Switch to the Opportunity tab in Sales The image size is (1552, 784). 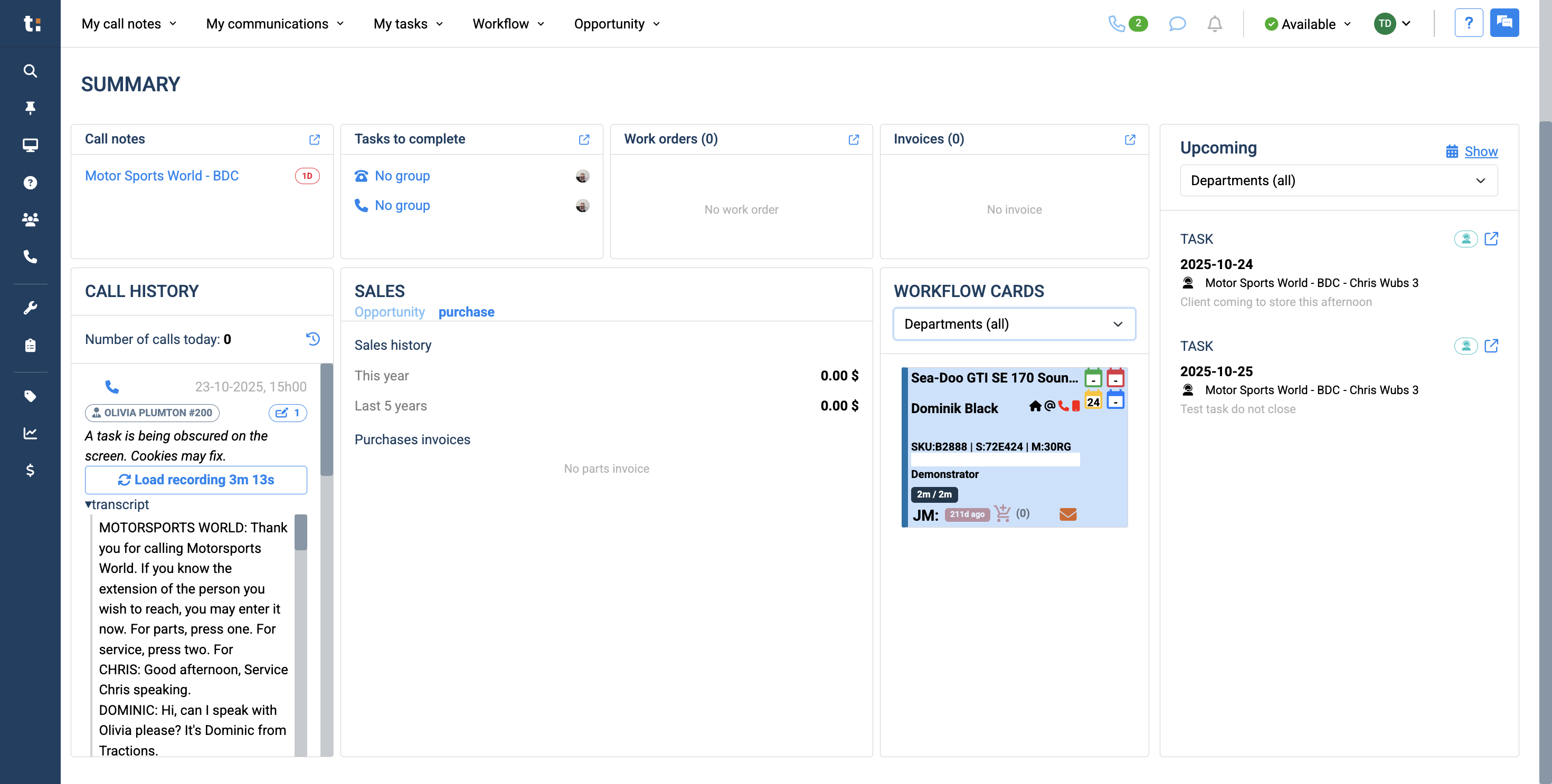point(389,312)
